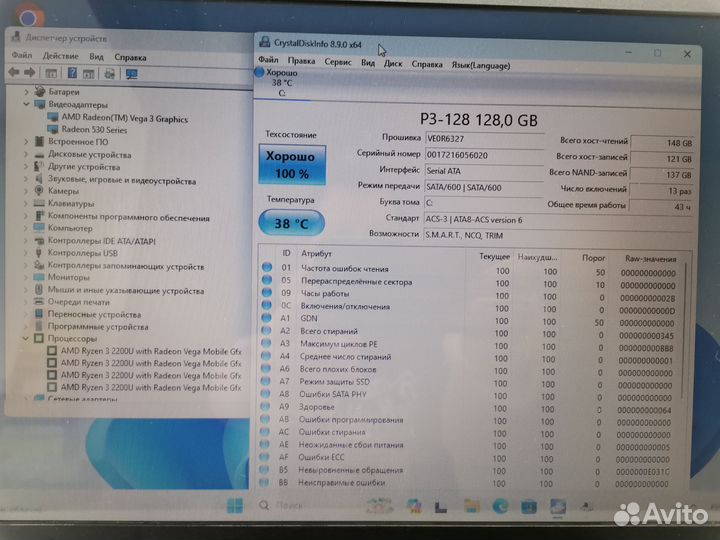
Task: Select the Очереди печати tree item
Action: tap(79, 302)
